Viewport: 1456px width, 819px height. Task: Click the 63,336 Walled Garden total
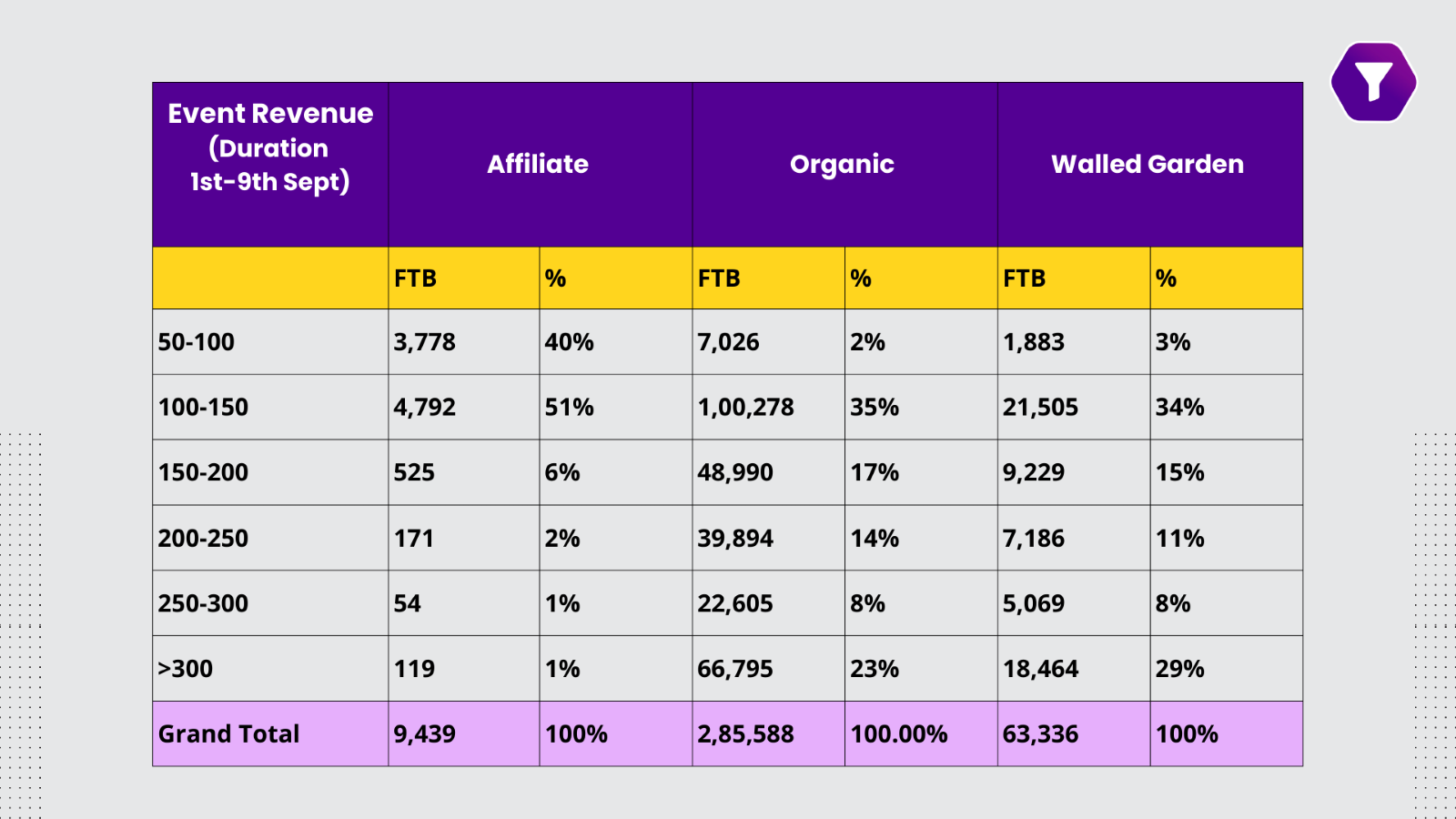coord(1040,734)
